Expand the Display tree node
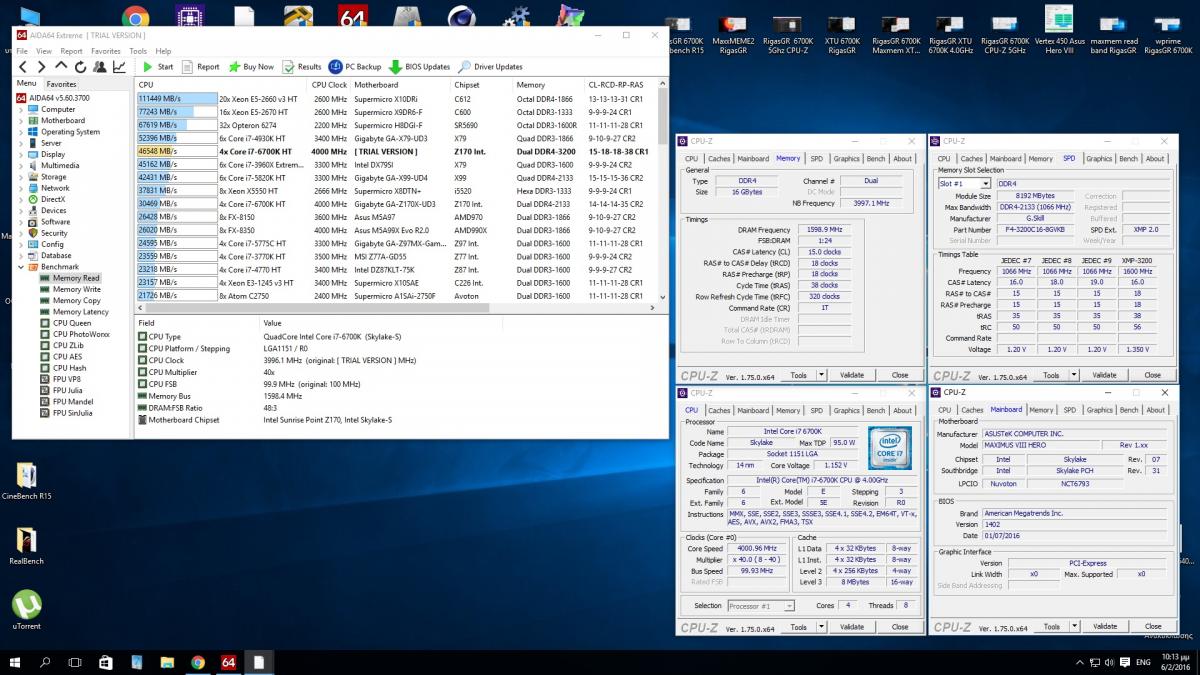This screenshot has width=1200, height=675. (20, 154)
